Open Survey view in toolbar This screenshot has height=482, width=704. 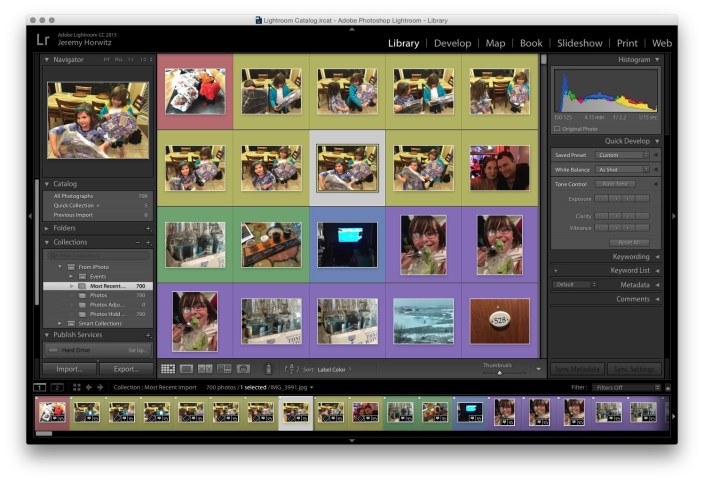[224, 369]
